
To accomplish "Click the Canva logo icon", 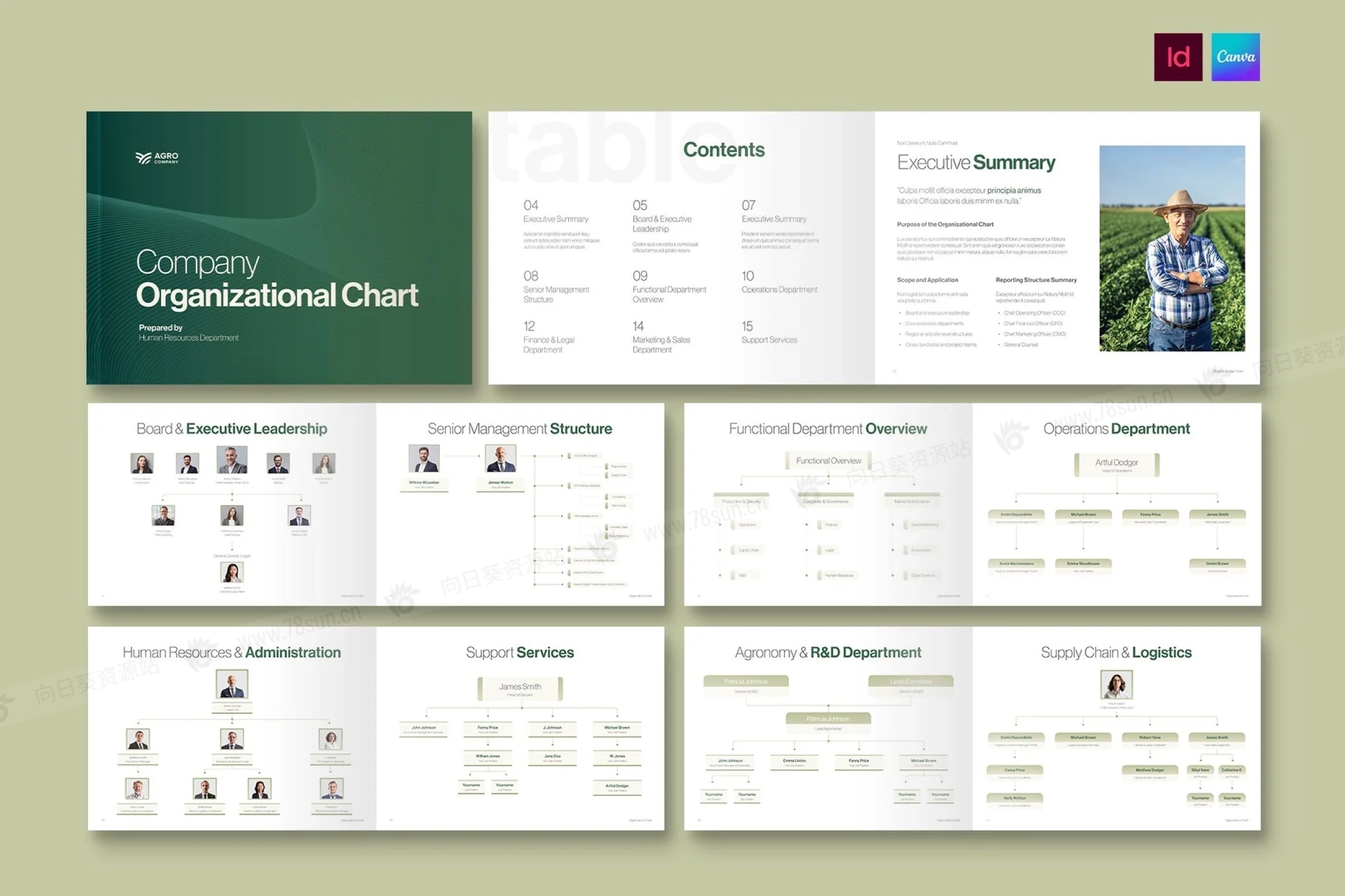I will tap(1235, 57).
